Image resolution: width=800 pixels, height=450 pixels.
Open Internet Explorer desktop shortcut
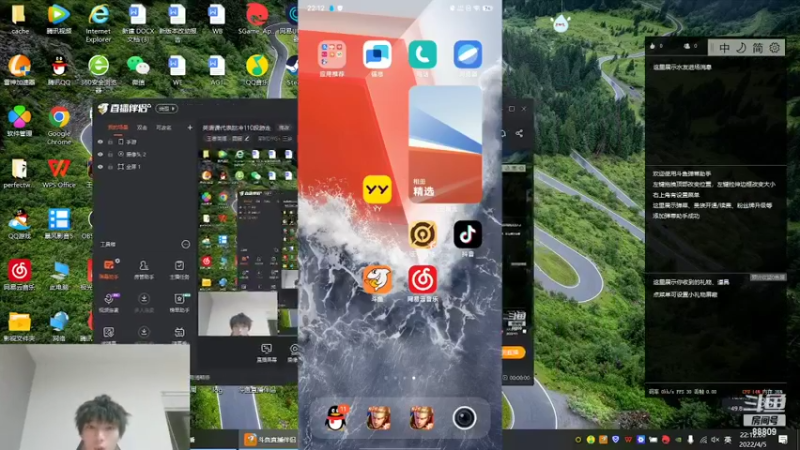click(x=98, y=23)
